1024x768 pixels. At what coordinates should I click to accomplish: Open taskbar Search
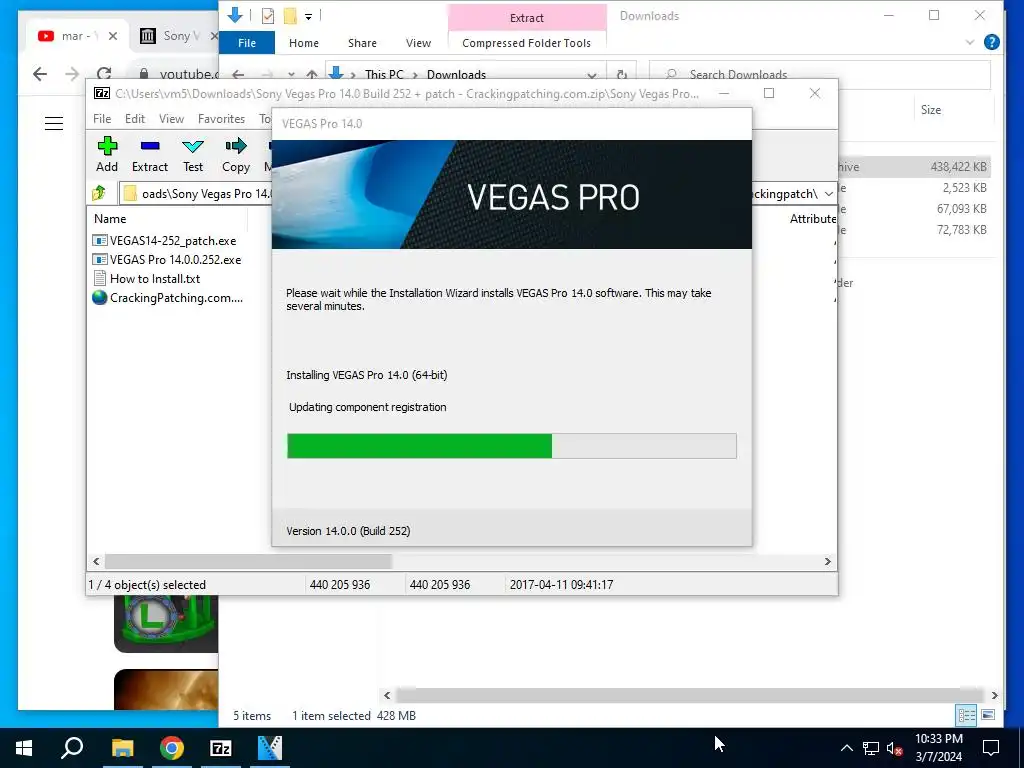[72, 748]
